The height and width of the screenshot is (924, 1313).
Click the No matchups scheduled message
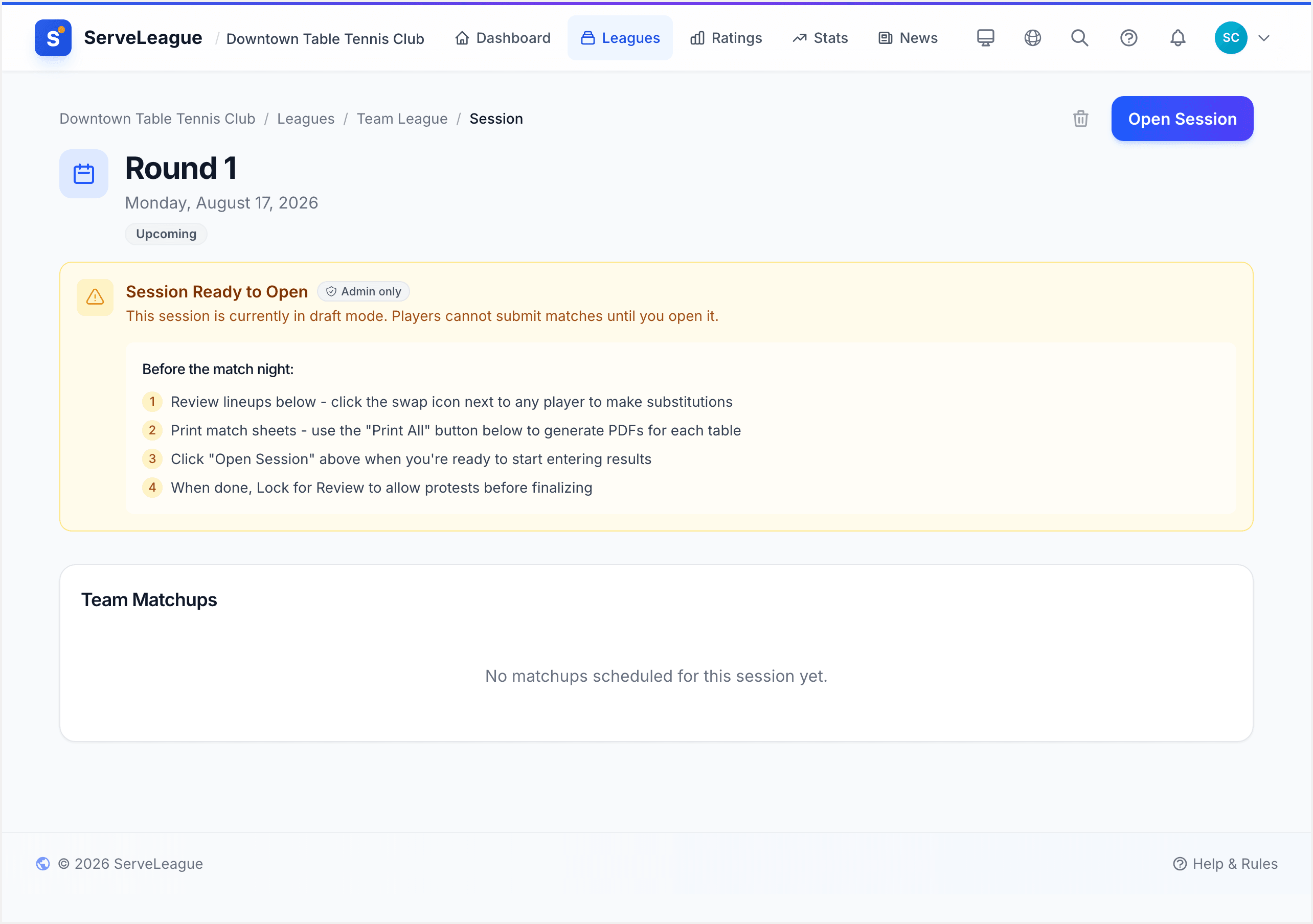(656, 676)
